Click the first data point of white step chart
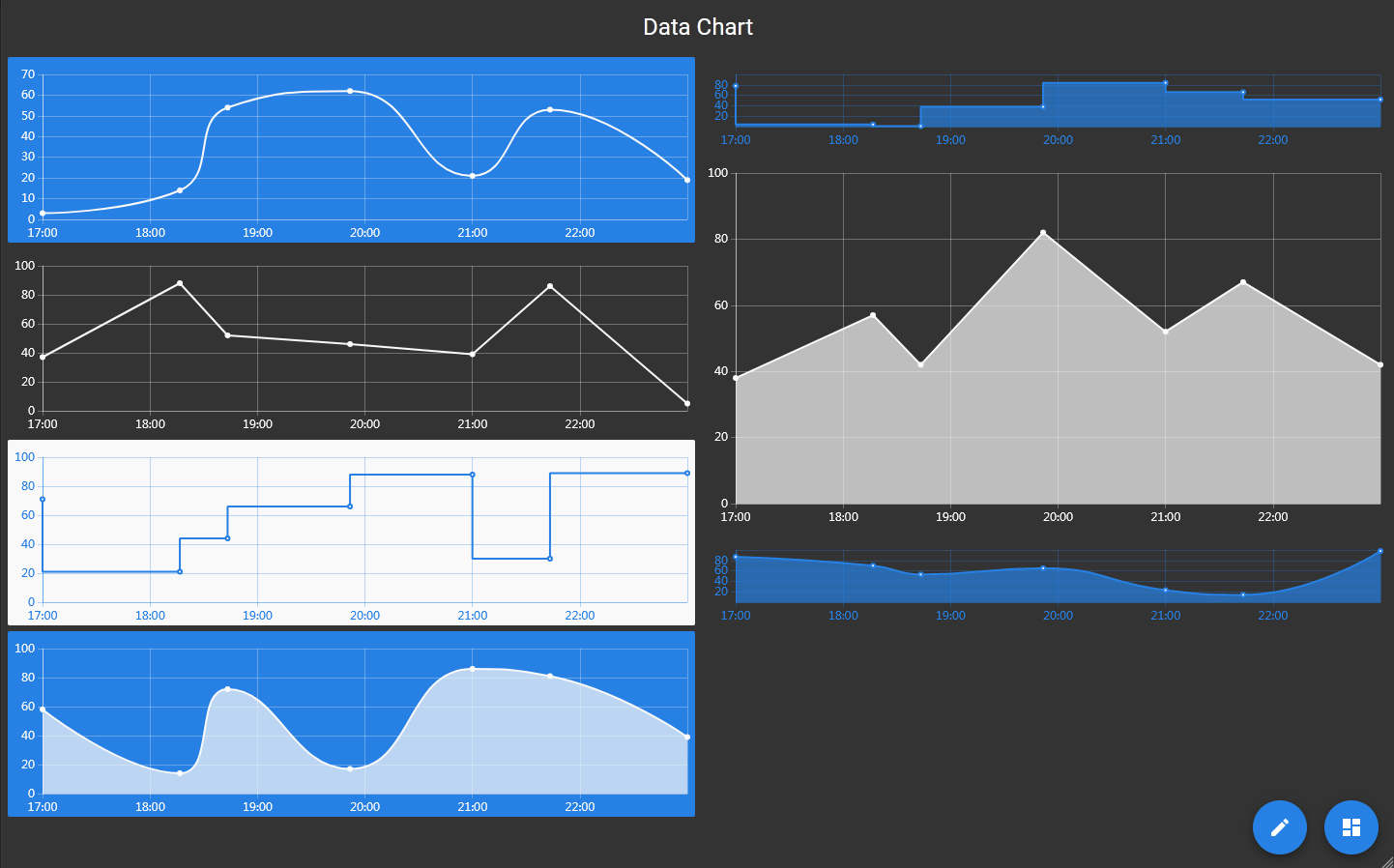This screenshot has height=868, width=1394. [x=43, y=500]
